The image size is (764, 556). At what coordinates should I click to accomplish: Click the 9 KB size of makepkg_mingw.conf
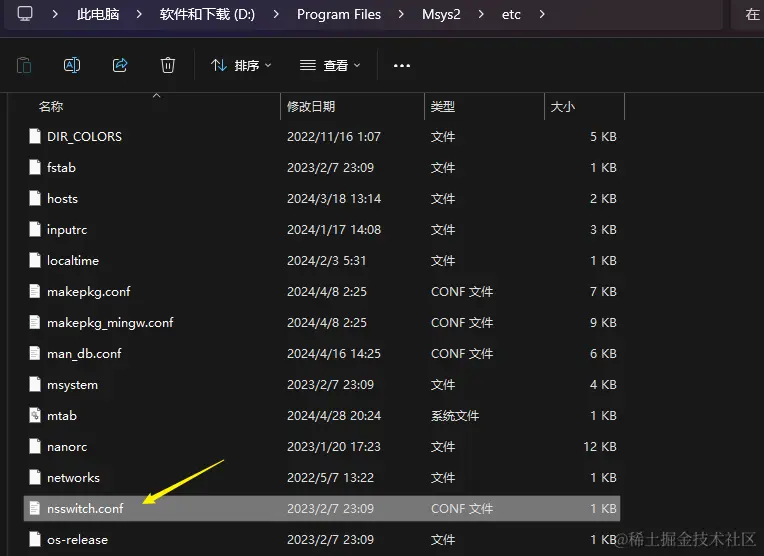[x=603, y=323]
